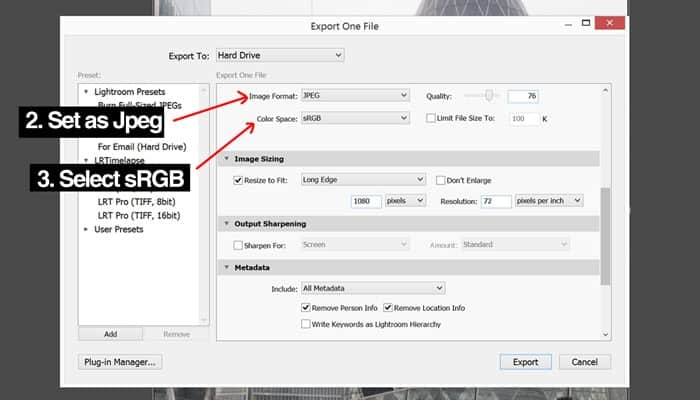The height and width of the screenshot is (400, 700).
Task: Select the For Email (Hard Drive) preset
Action: point(142,147)
